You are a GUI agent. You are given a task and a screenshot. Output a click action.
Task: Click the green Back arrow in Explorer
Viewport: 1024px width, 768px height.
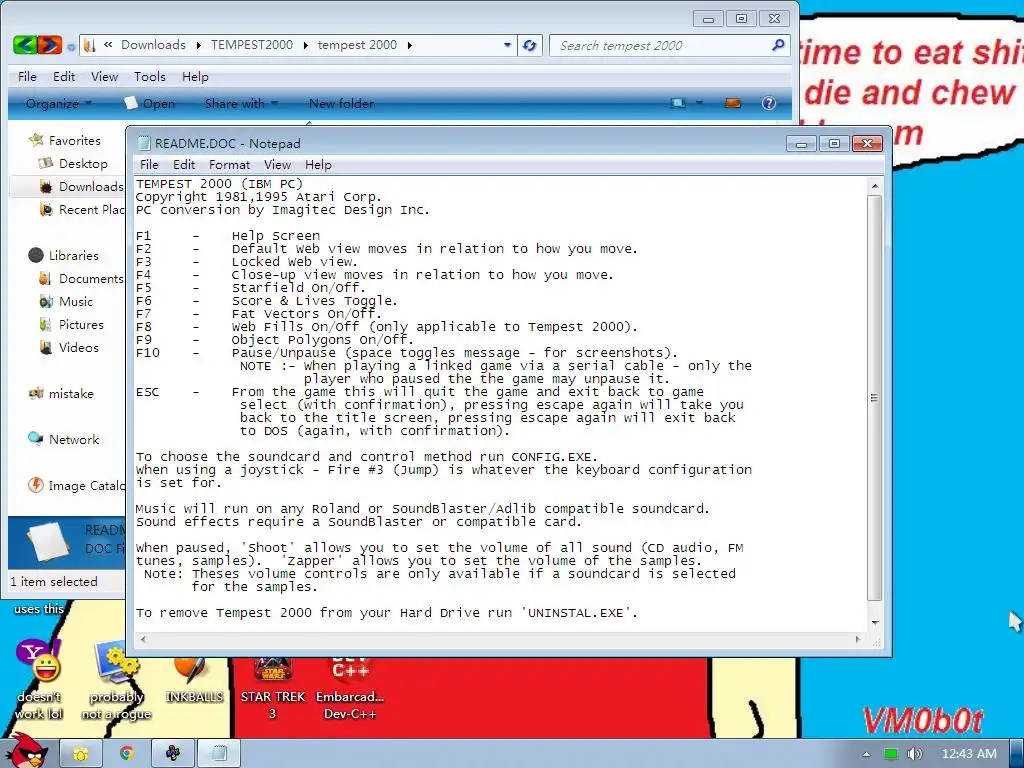(25, 45)
